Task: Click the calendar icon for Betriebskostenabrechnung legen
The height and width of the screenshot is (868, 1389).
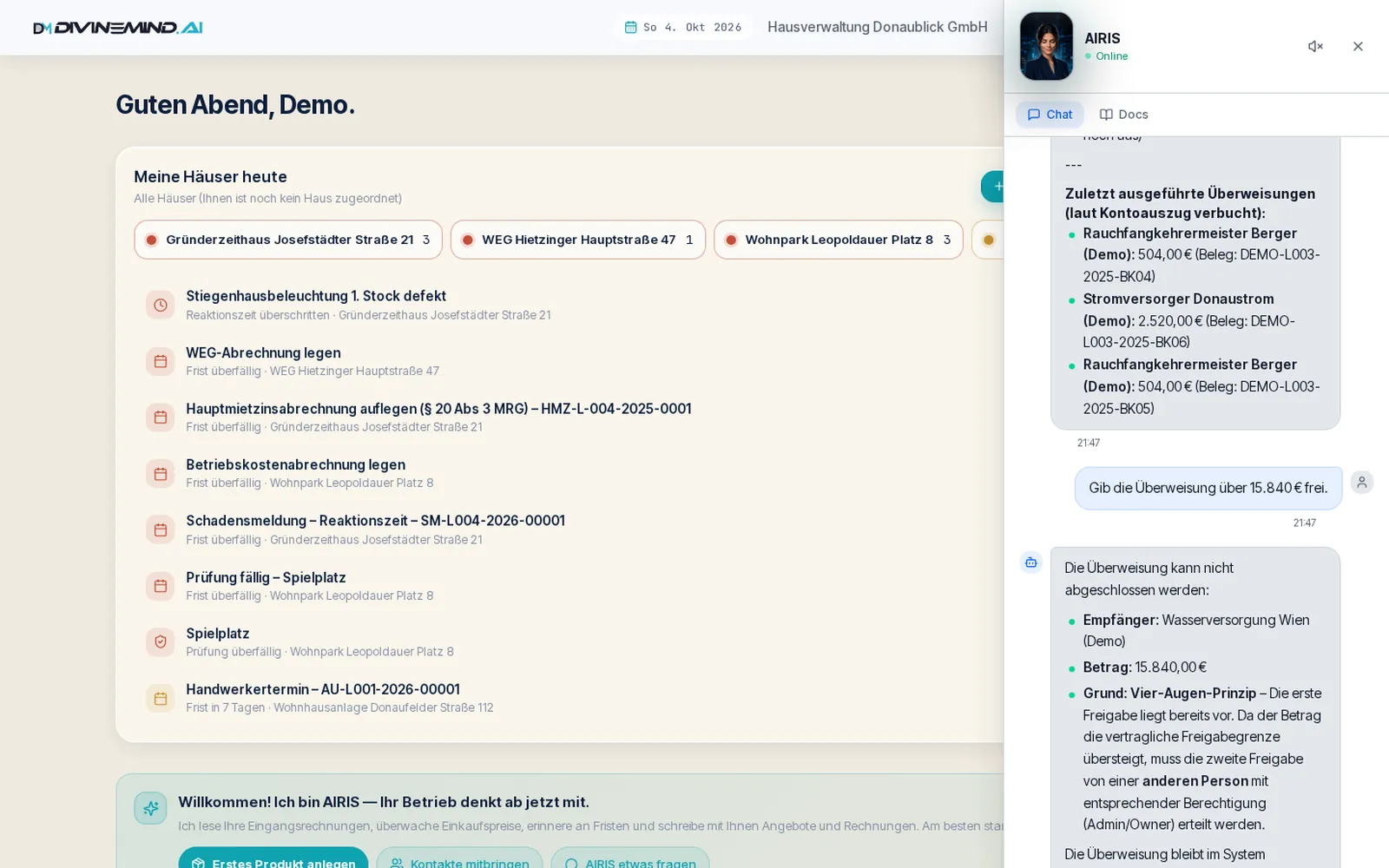Action: coord(161,474)
